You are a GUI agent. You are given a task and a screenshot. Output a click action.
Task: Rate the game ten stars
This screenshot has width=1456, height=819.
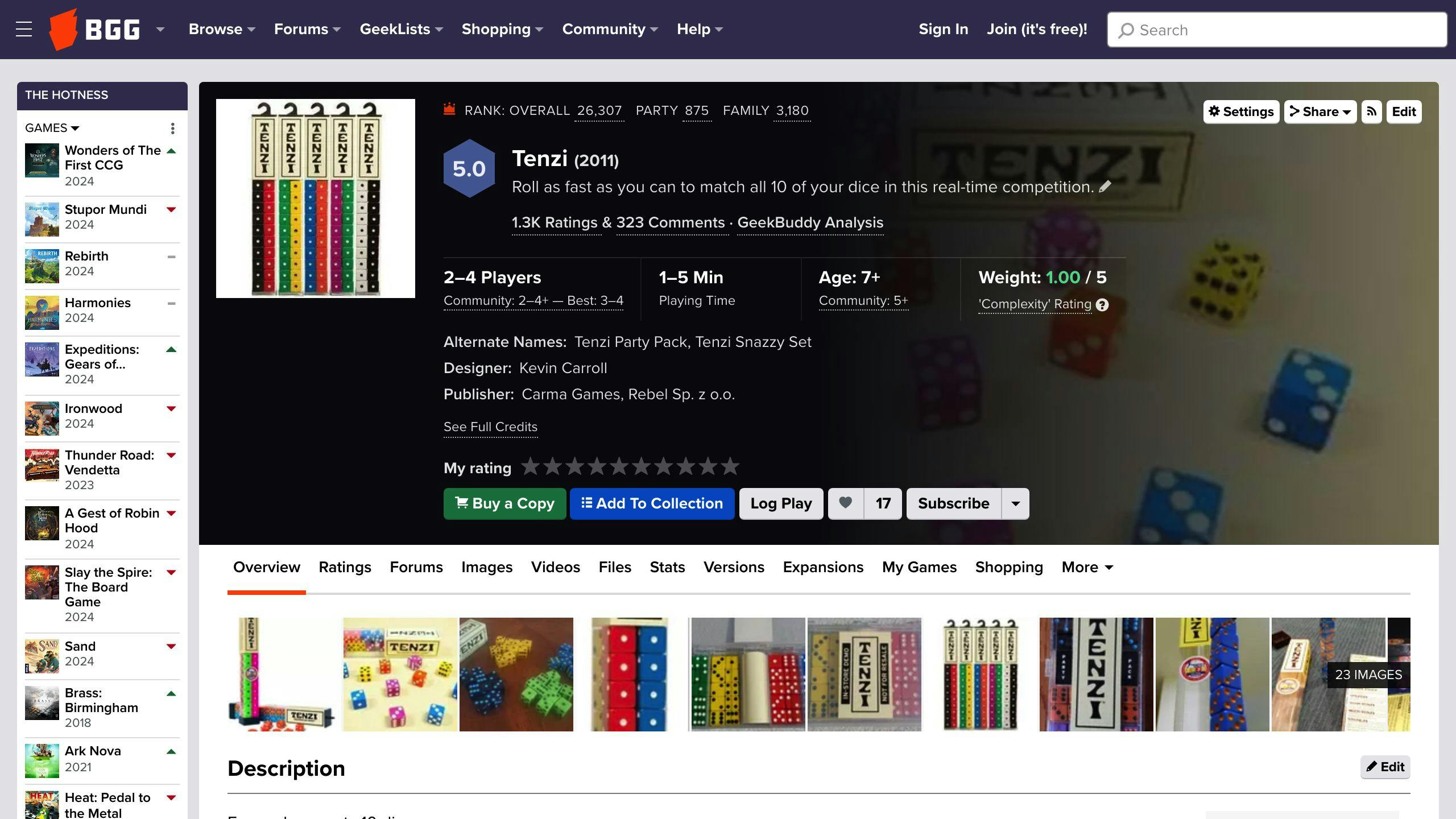tap(730, 466)
